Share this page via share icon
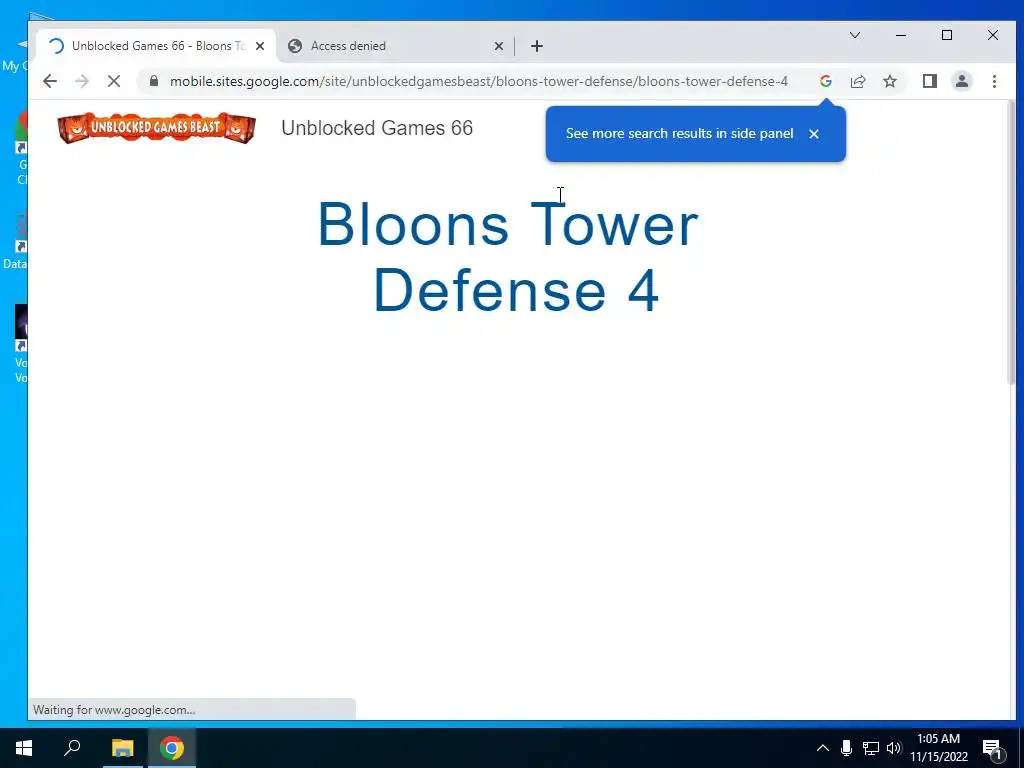 (857, 81)
